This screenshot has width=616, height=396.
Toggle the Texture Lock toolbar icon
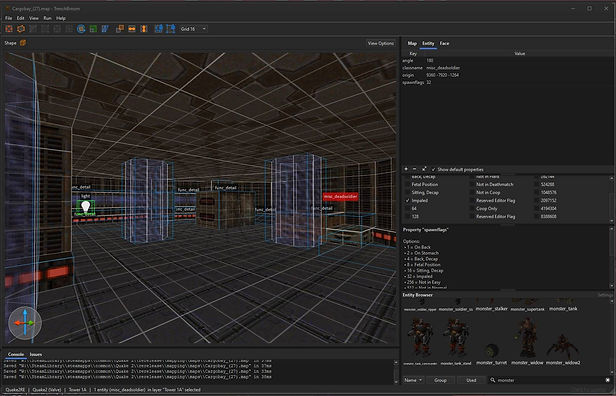[x=159, y=29]
